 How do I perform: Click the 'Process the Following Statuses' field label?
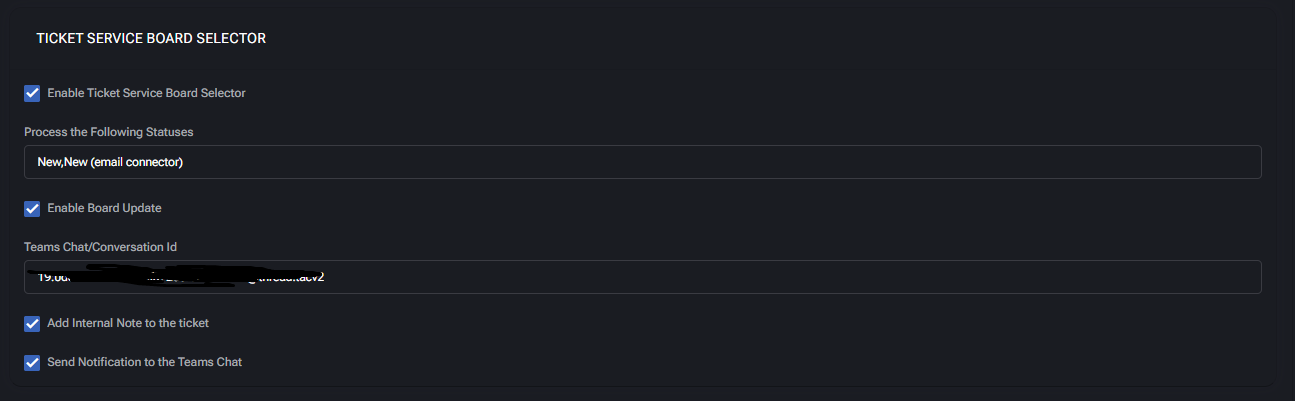coord(109,132)
